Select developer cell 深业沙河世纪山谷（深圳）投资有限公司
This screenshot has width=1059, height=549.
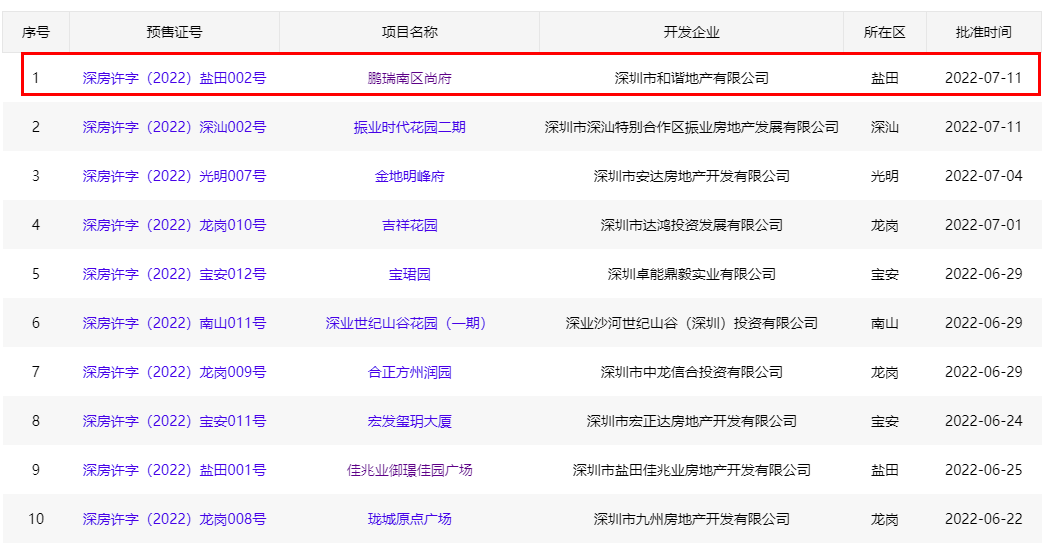692,323
